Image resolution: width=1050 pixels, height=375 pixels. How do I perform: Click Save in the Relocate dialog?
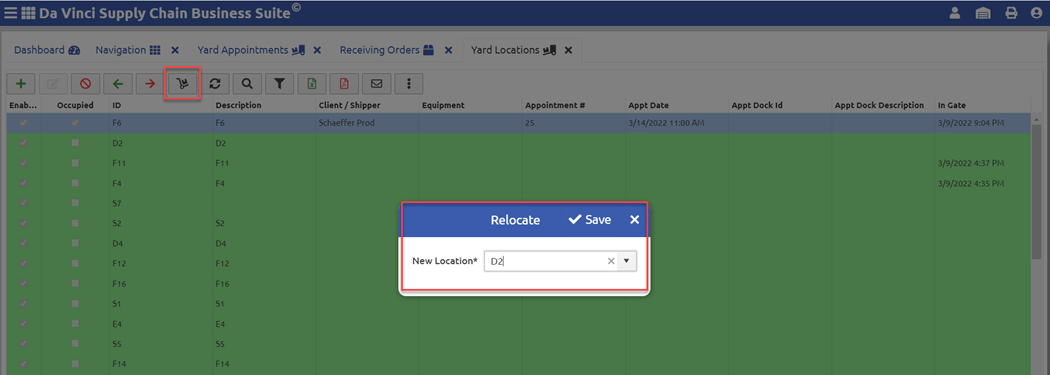(x=590, y=220)
